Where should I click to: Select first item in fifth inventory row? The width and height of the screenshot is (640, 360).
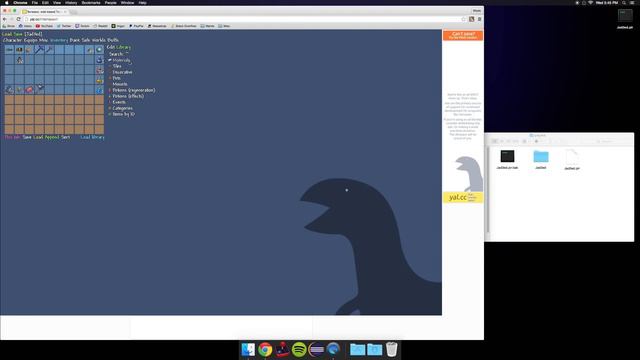point(9,90)
